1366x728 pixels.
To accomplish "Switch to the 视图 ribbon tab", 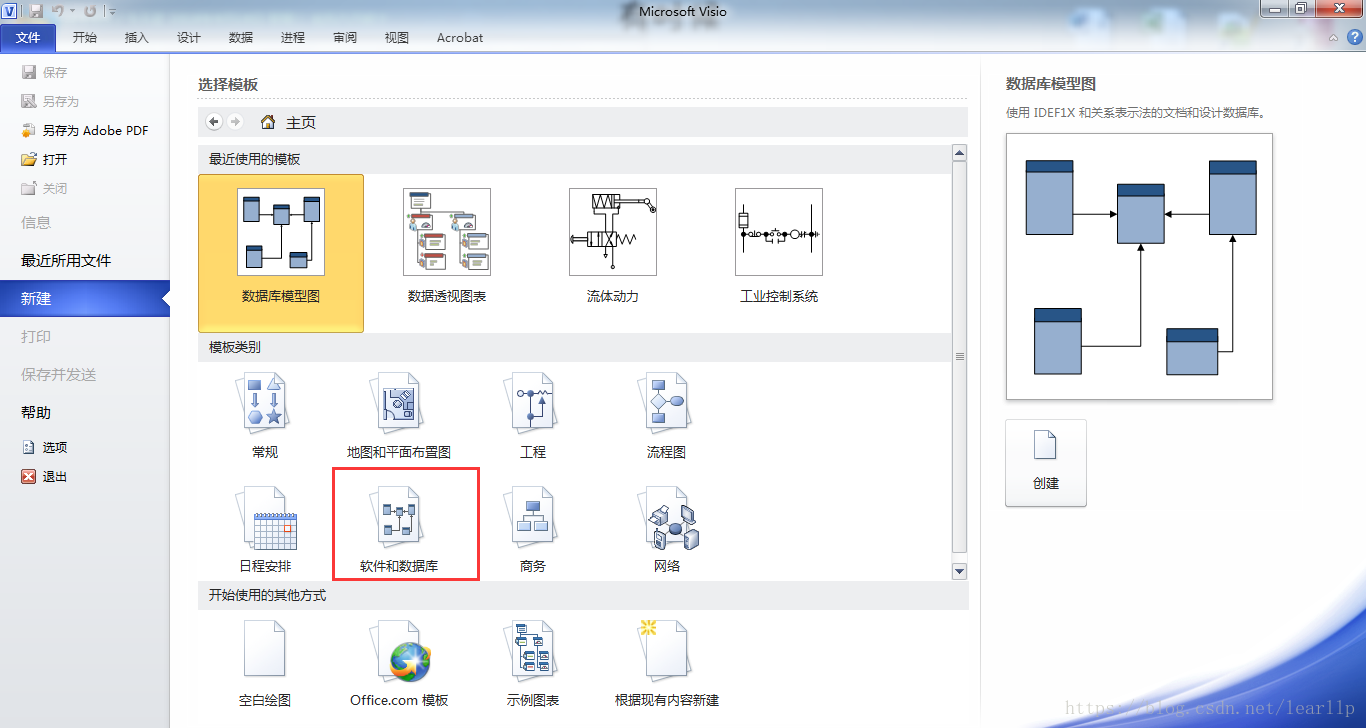I will 397,38.
